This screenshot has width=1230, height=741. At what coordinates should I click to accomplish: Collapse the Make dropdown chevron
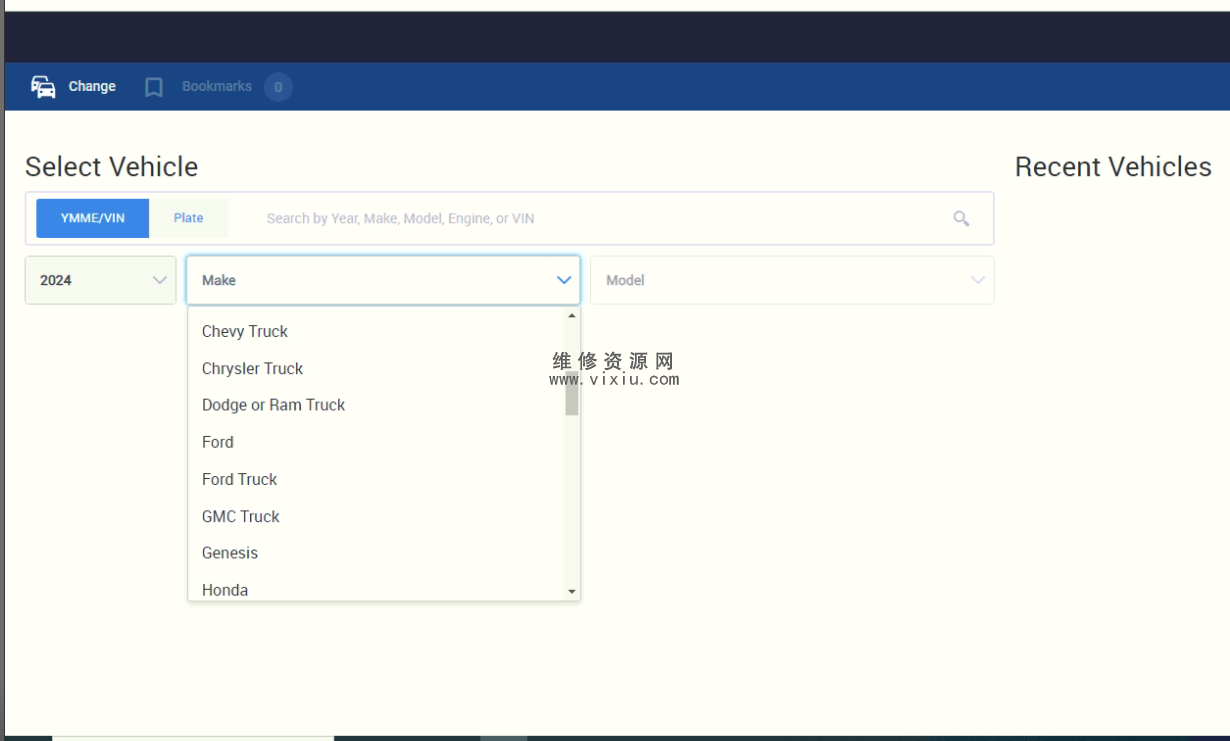click(x=564, y=280)
